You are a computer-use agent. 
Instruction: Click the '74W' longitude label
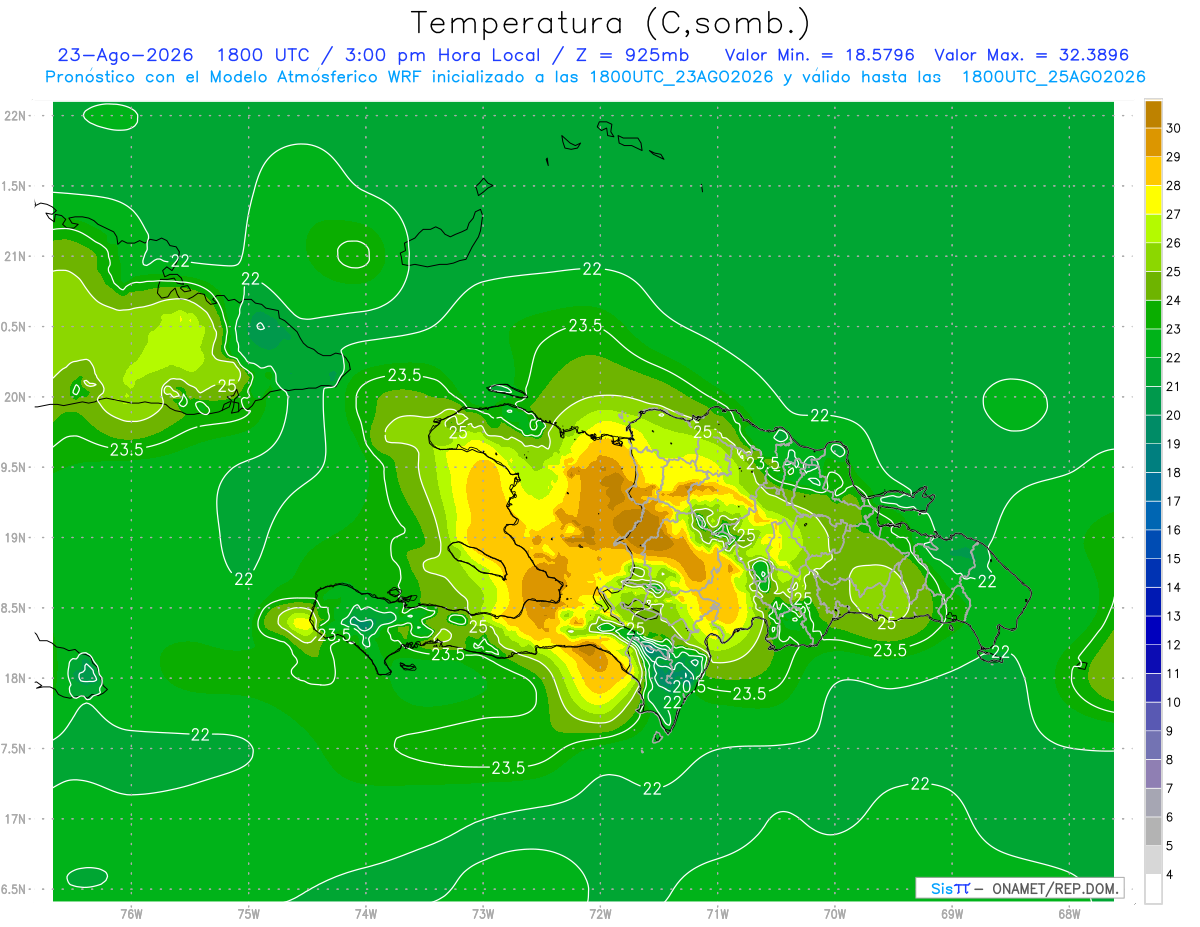click(x=366, y=914)
